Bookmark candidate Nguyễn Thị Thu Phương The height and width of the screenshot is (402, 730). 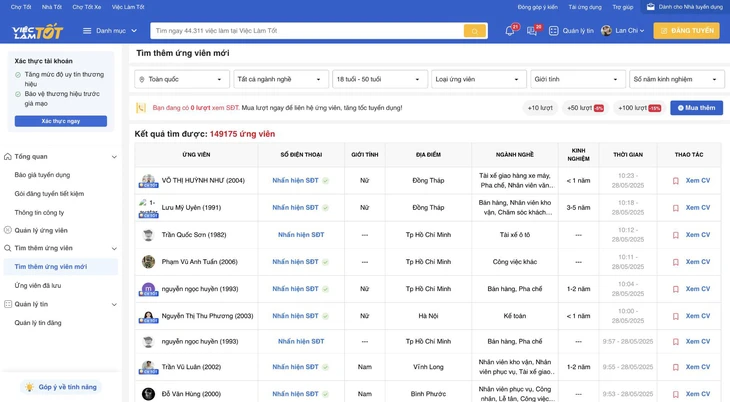point(676,316)
